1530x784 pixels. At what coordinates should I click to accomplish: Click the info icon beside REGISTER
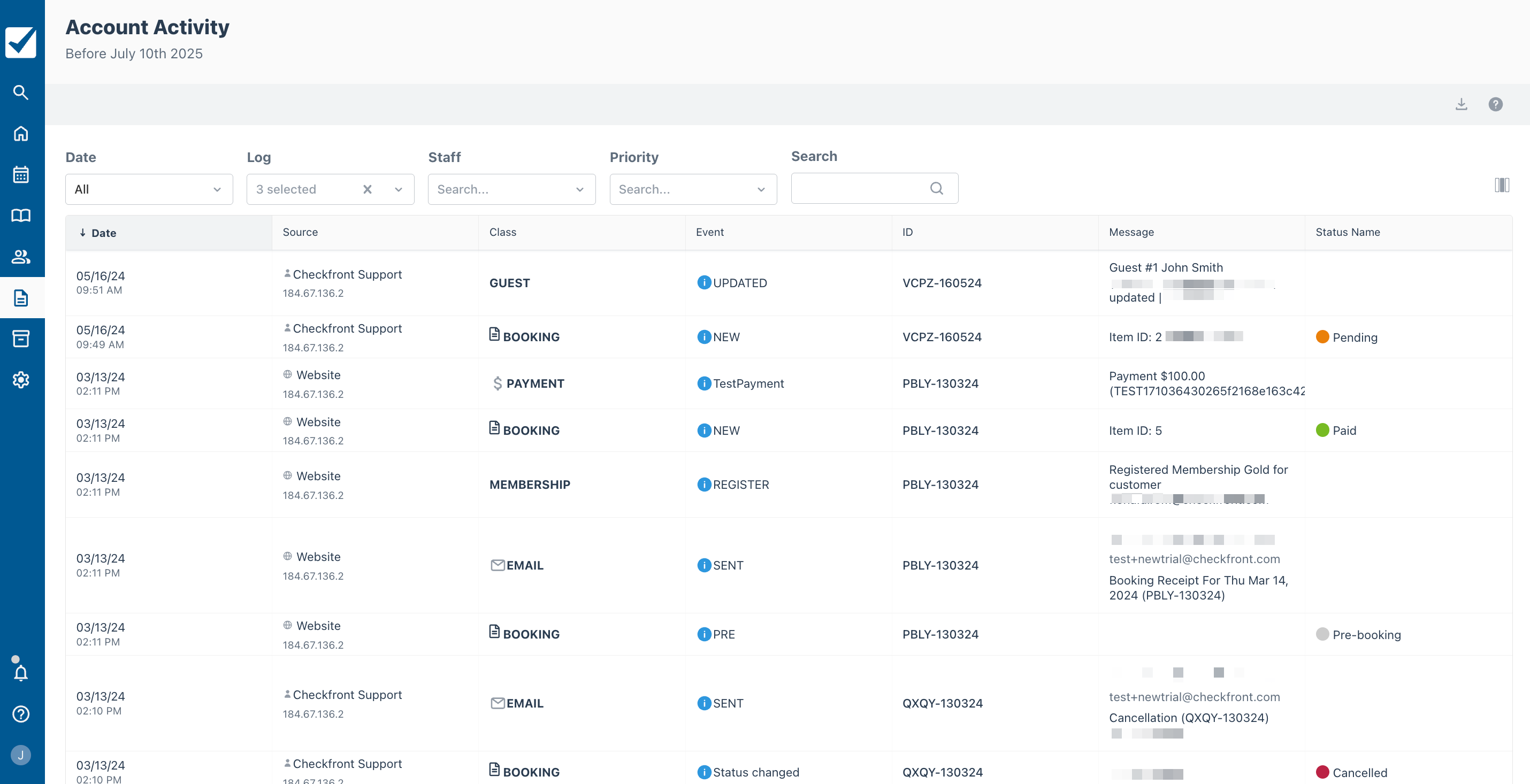point(703,485)
